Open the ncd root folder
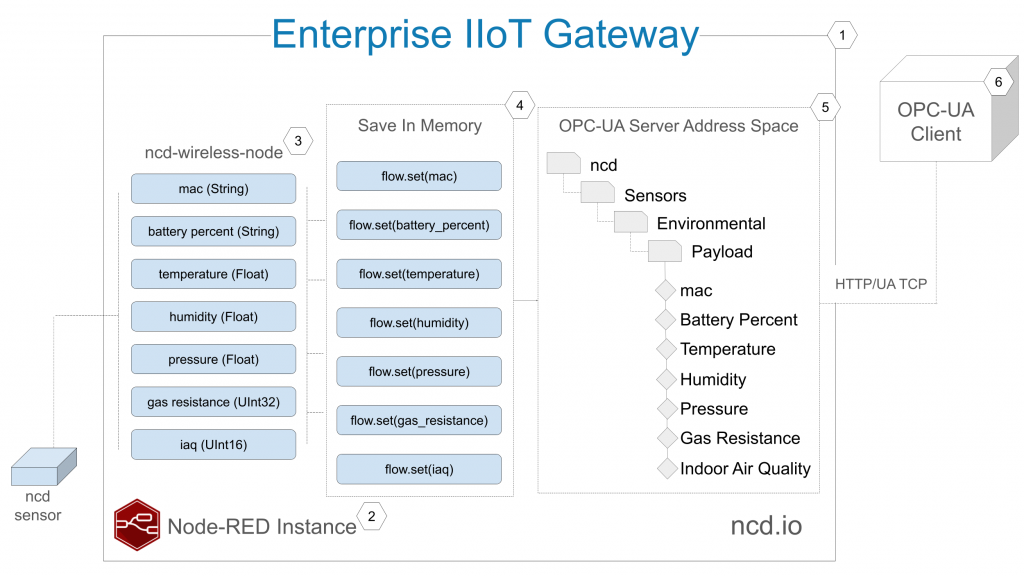Screen dimensions: 1024x576 click(564, 163)
